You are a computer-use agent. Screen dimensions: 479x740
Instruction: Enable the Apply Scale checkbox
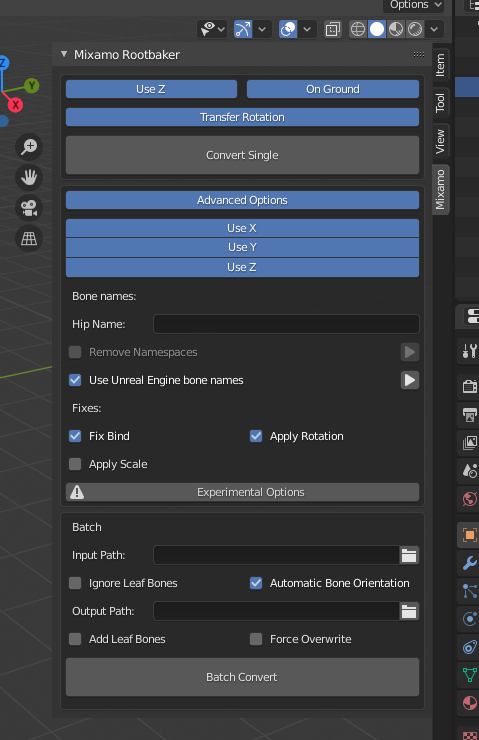(x=75, y=464)
